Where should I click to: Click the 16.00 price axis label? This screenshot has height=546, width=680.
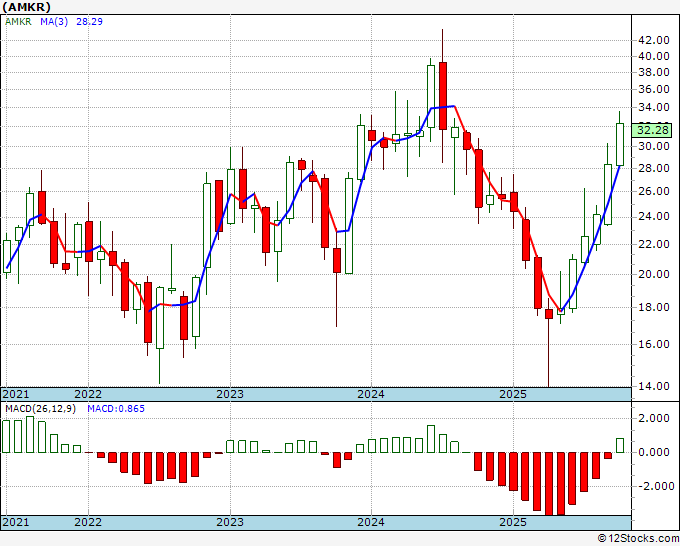coord(654,344)
